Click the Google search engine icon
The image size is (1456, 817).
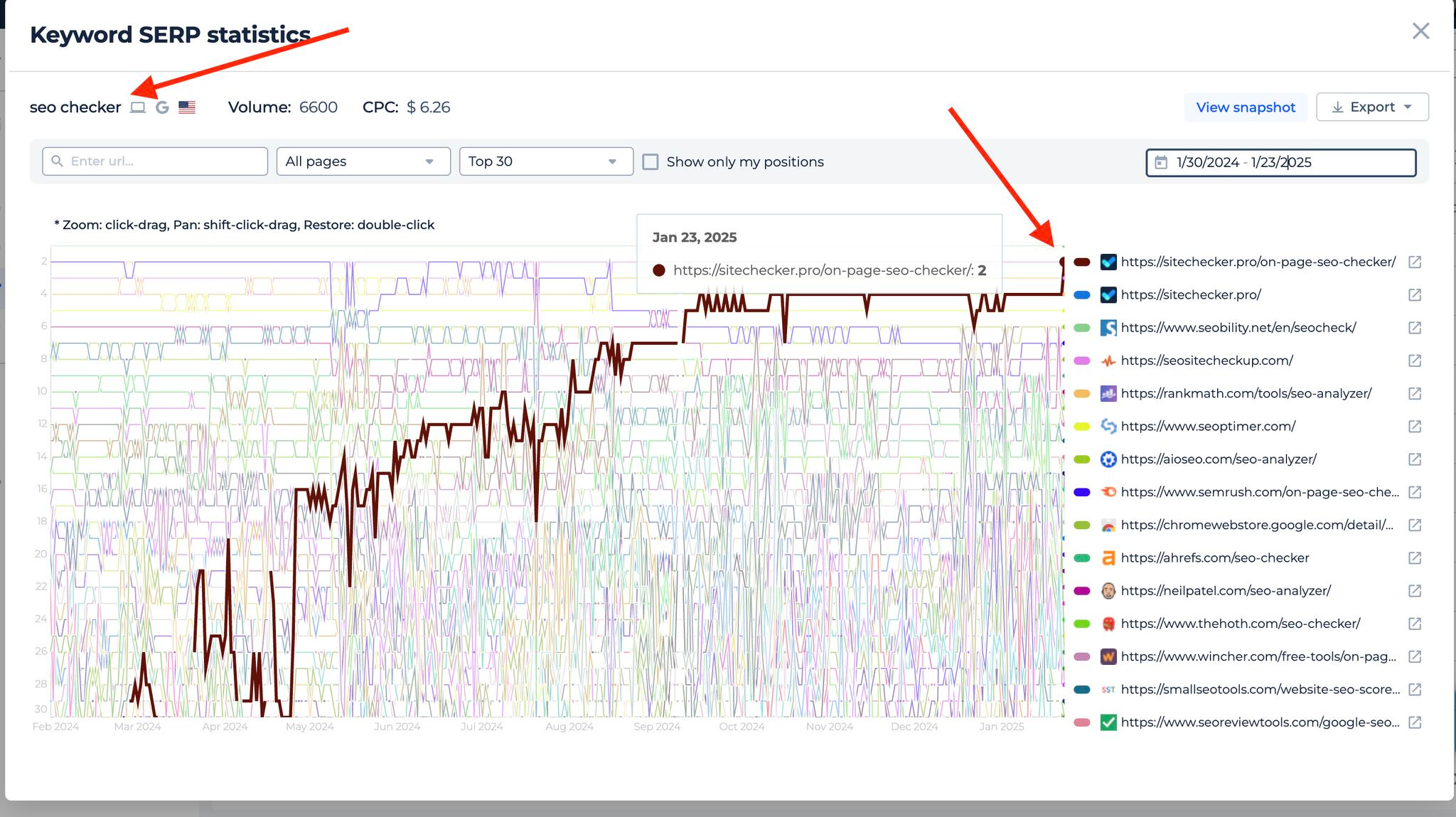pos(162,107)
